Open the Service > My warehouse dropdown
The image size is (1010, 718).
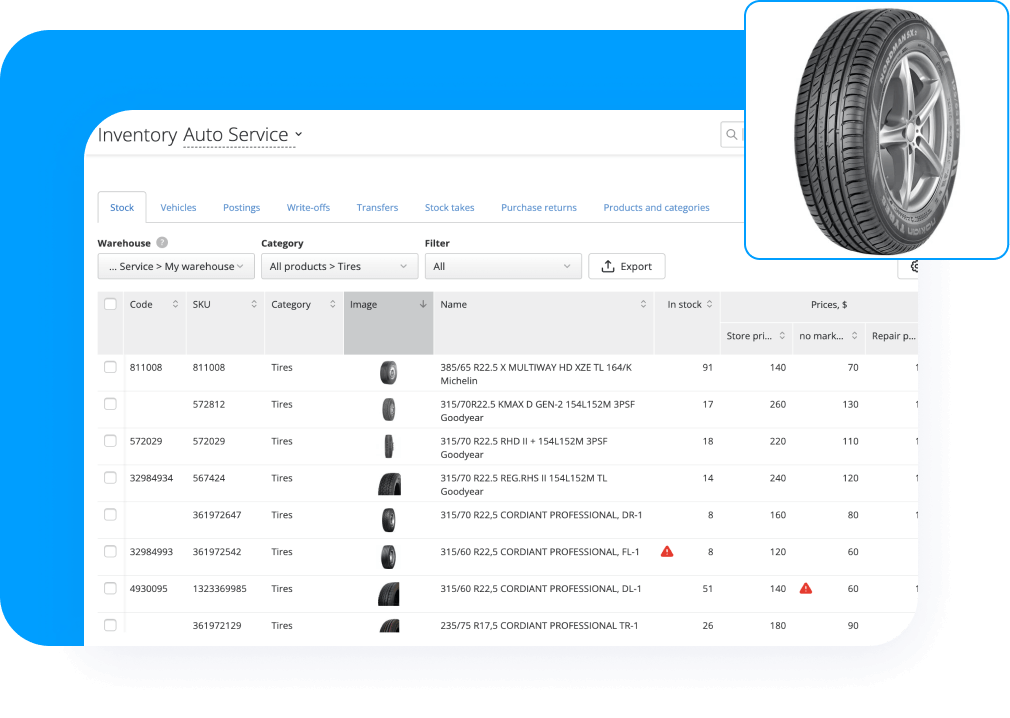coord(175,266)
